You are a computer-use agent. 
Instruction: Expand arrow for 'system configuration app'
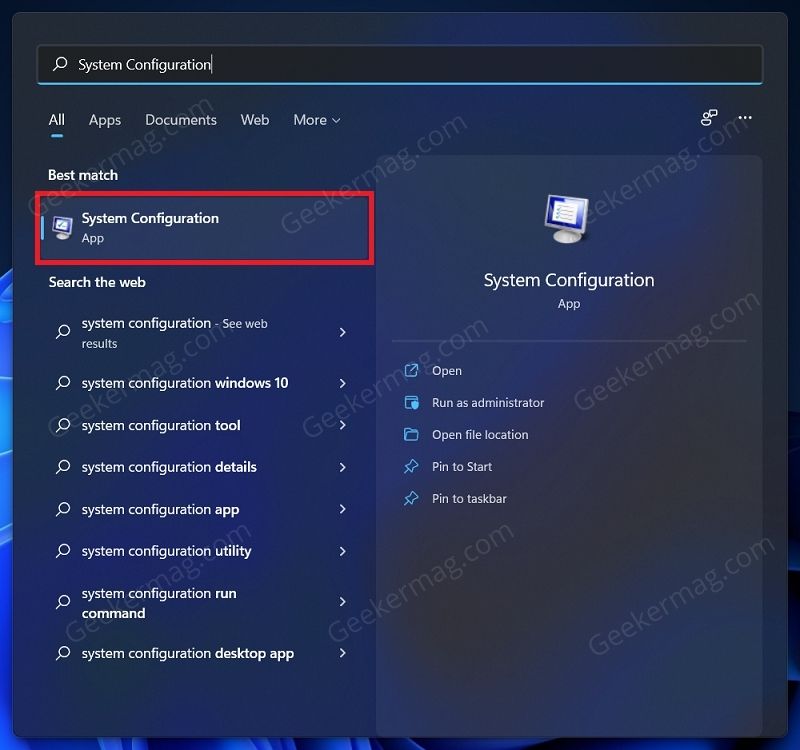click(342, 509)
